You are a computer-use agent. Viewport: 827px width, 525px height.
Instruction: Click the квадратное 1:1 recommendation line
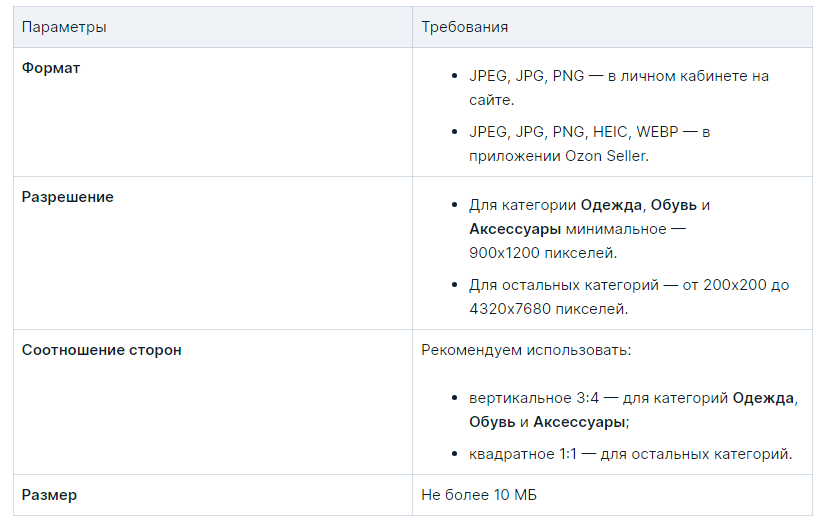[630, 454]
